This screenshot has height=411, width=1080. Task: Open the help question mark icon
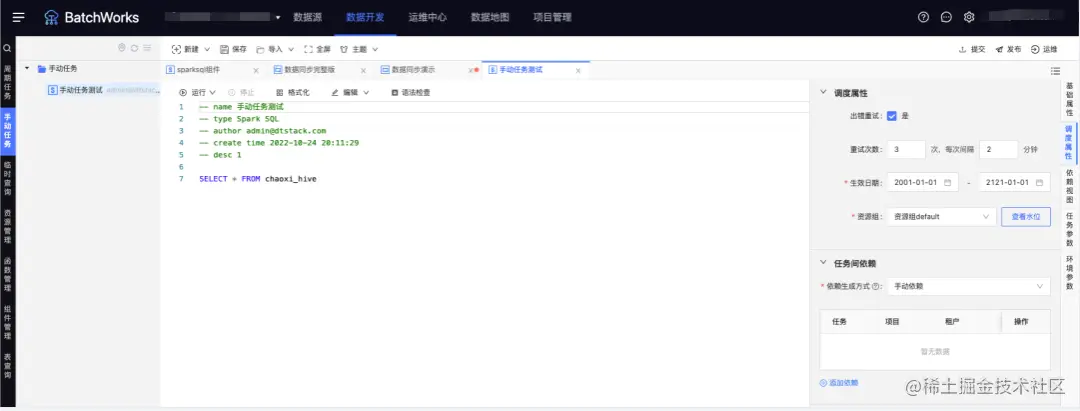[x=924, y=17]
